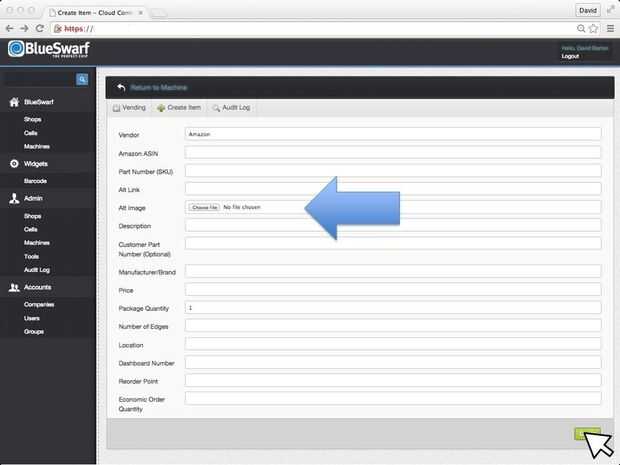Viewport: 620px width, 465px height.
Task: Click the address bar URL field
Action: point(312,28)
